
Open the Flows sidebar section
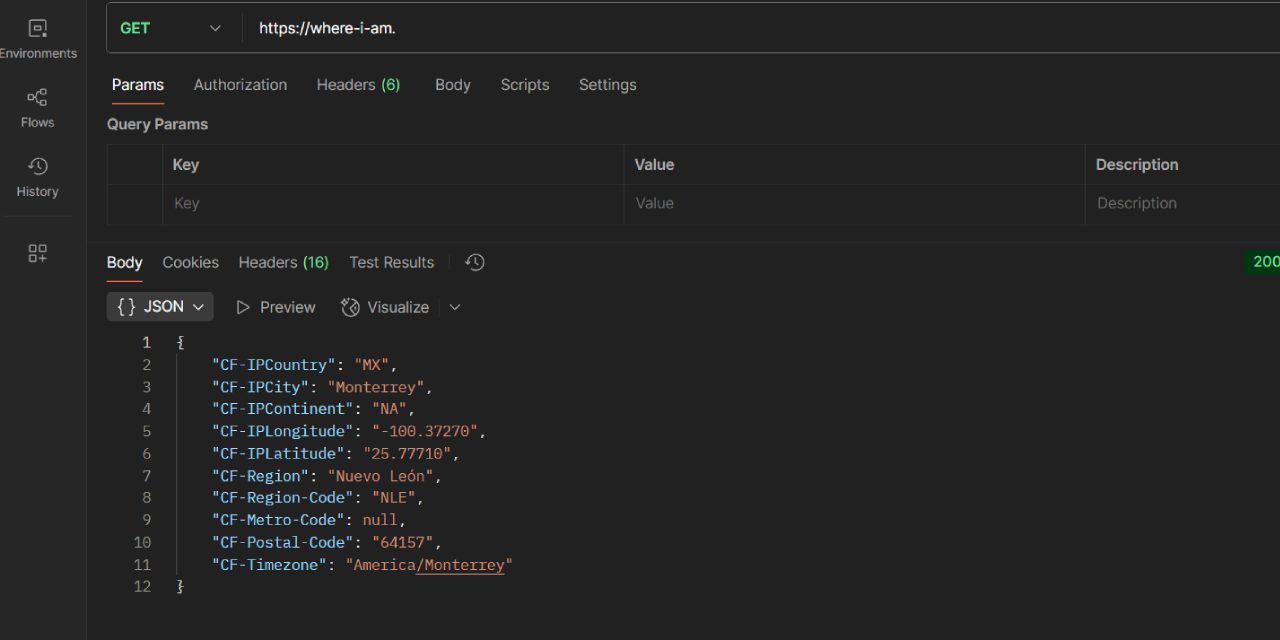(x=38, y=108)
